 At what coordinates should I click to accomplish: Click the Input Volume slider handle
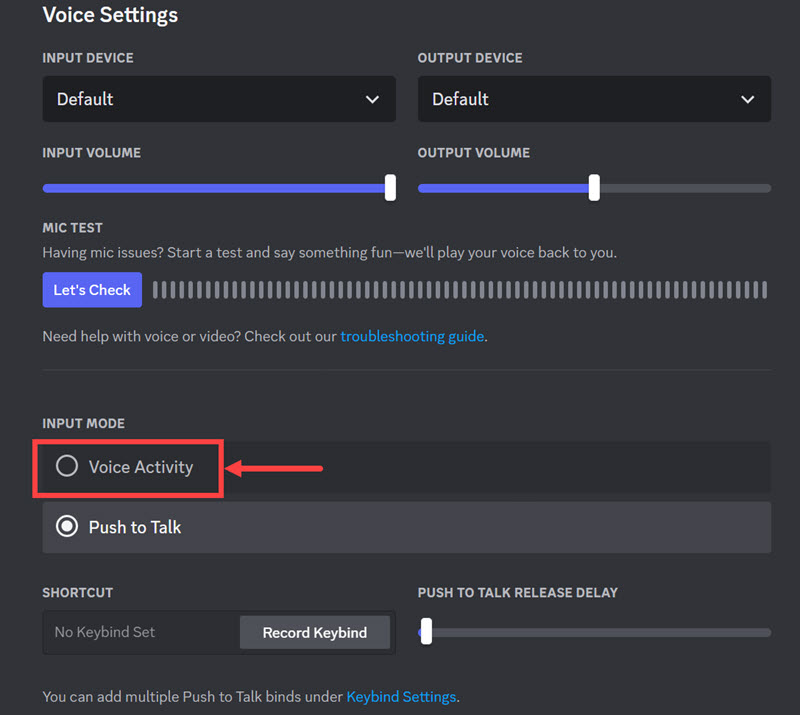[x=390, y=187]
